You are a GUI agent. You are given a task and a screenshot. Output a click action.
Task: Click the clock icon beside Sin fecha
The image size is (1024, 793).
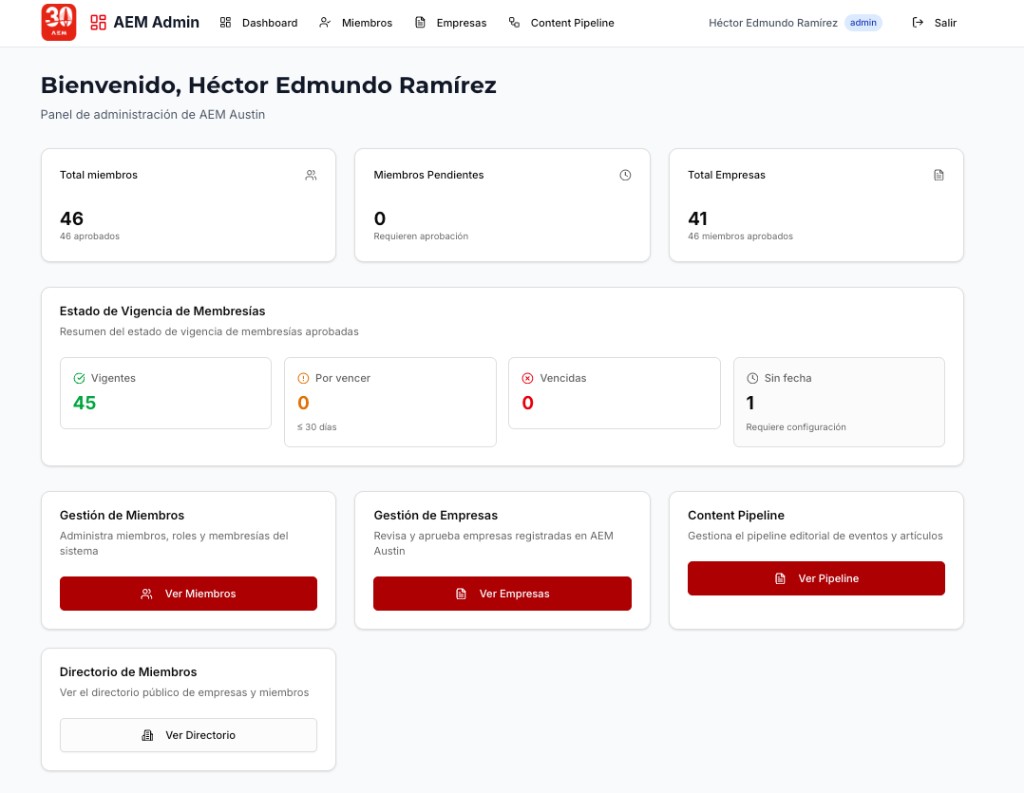click(752, 378)
